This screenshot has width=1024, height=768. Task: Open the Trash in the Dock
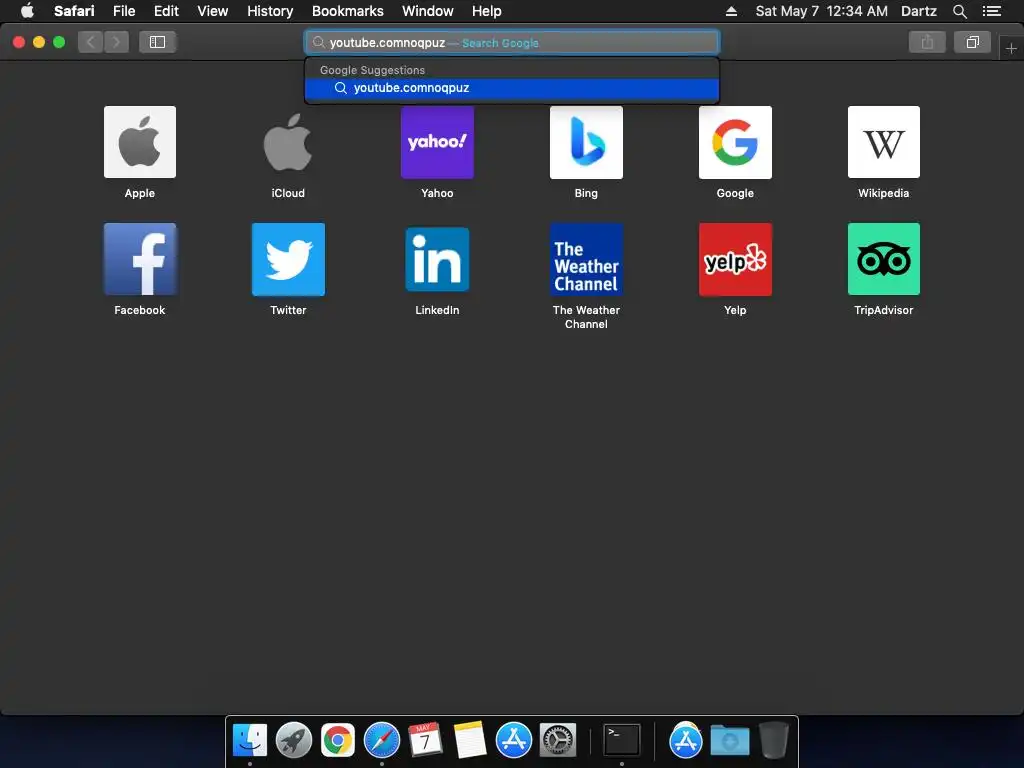click(774, 741)
